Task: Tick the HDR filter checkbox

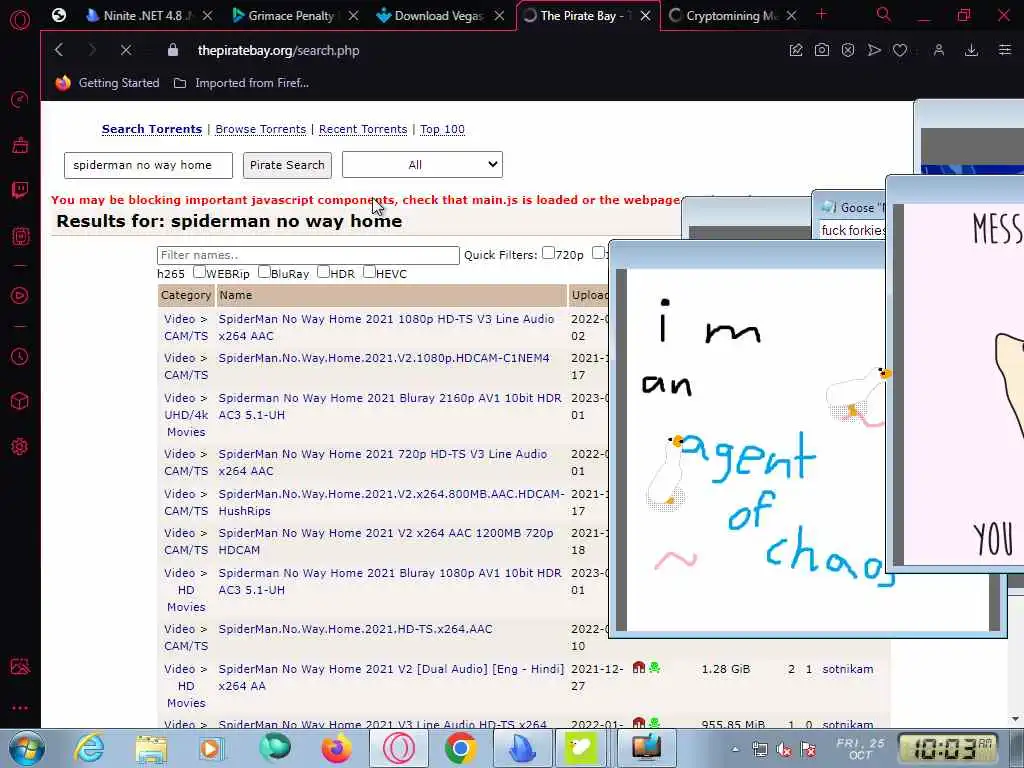Action: click(x=323, y=272)
